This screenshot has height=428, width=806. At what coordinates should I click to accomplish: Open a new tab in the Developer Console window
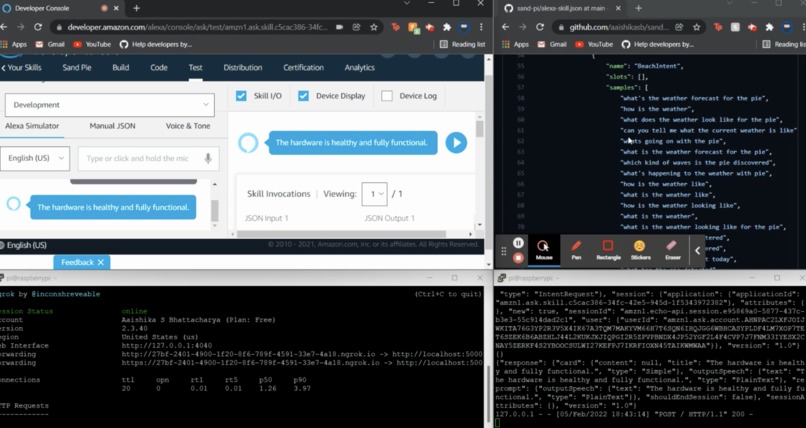point(136,8)
